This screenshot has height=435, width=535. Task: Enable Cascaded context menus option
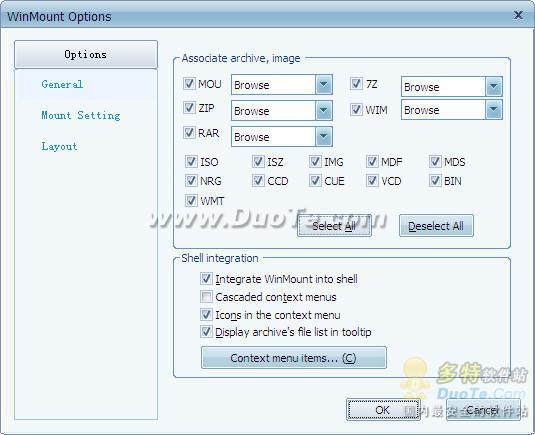206,296
